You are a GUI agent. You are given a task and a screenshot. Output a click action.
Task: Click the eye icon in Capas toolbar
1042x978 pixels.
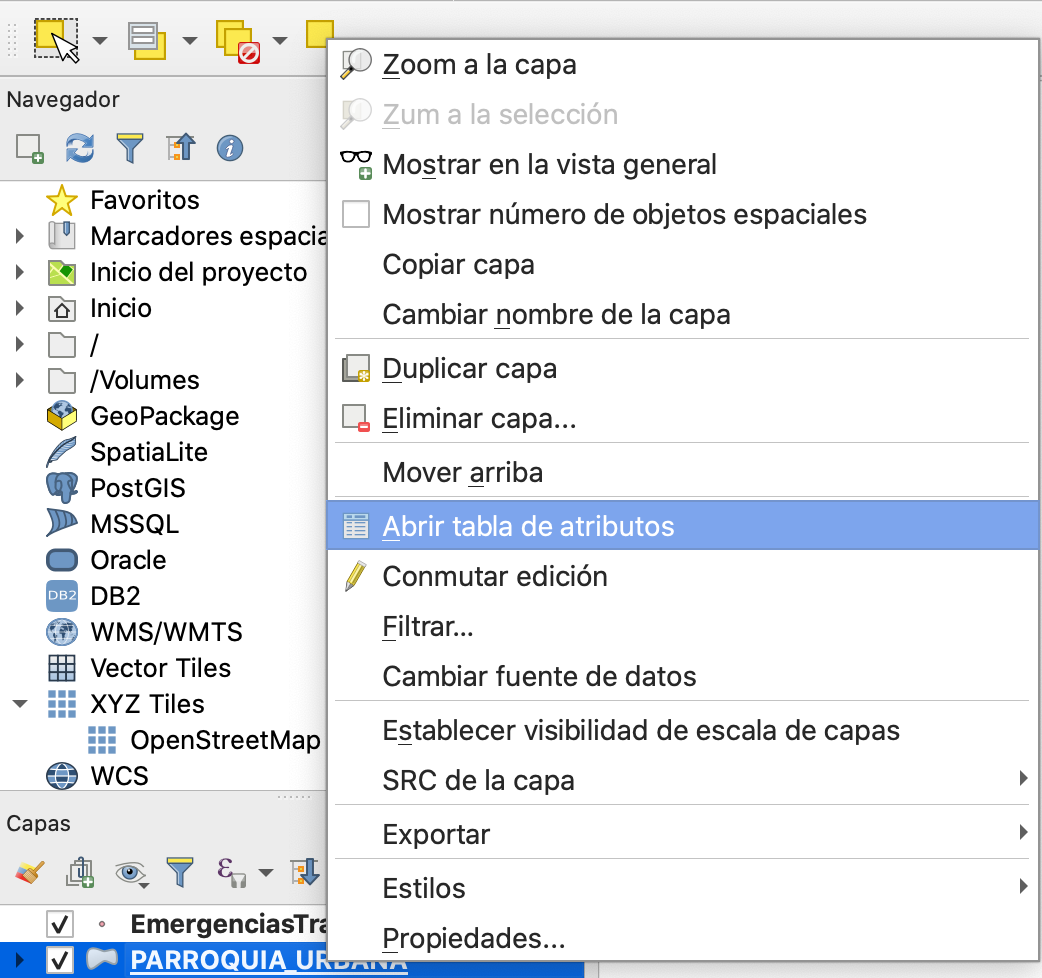click(x=130, y=873)
